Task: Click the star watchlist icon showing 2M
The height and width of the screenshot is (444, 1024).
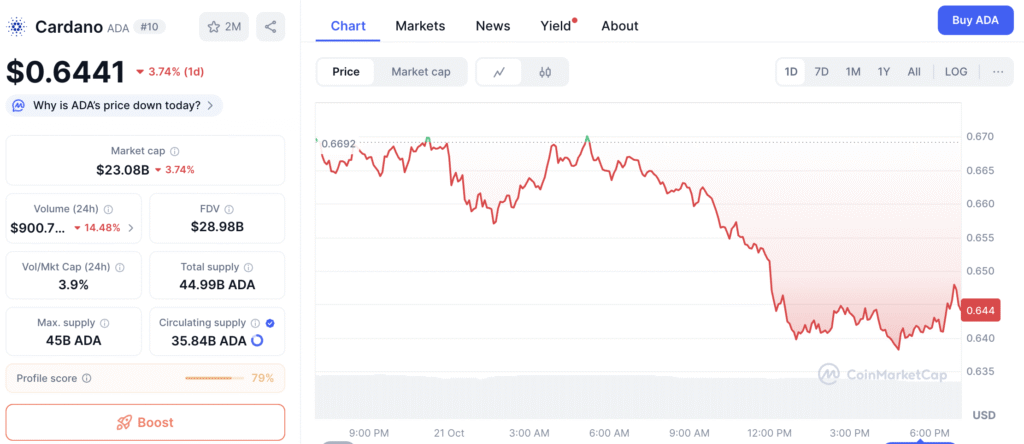Action: click(223, 27)
